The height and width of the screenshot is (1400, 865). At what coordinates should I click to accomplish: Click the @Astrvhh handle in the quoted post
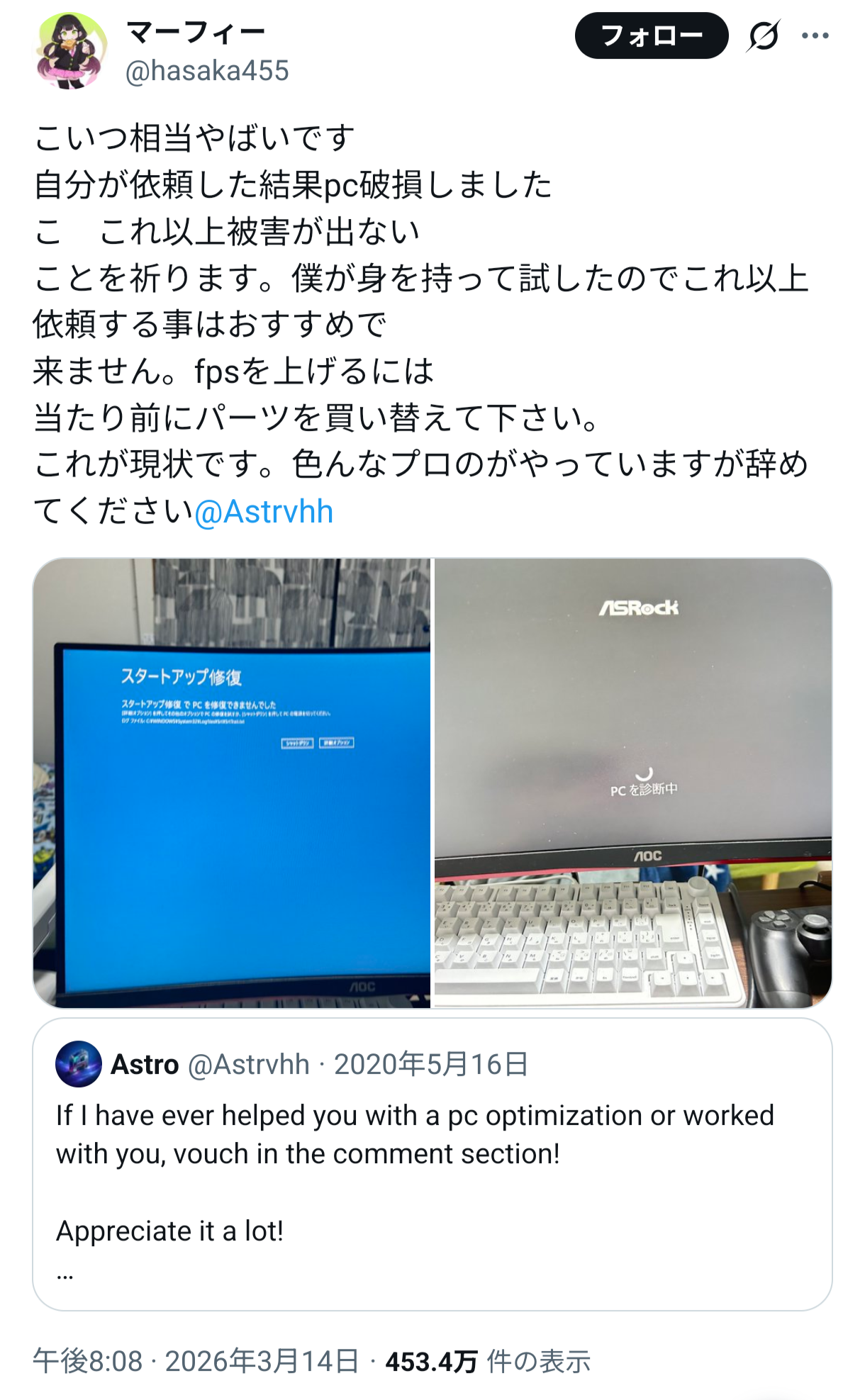(248, 1064)
